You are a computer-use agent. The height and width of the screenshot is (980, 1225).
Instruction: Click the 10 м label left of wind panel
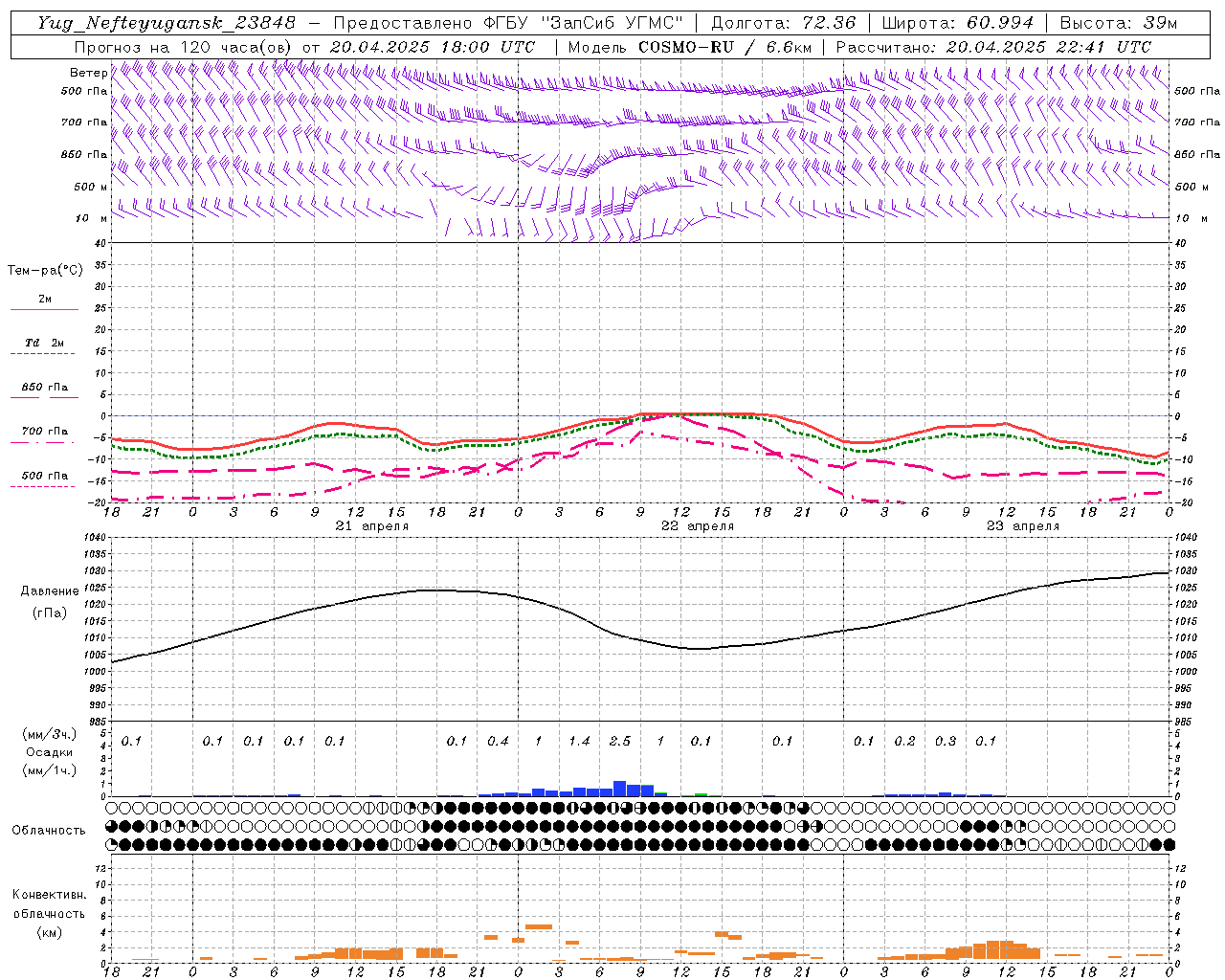tap(91, 218)
